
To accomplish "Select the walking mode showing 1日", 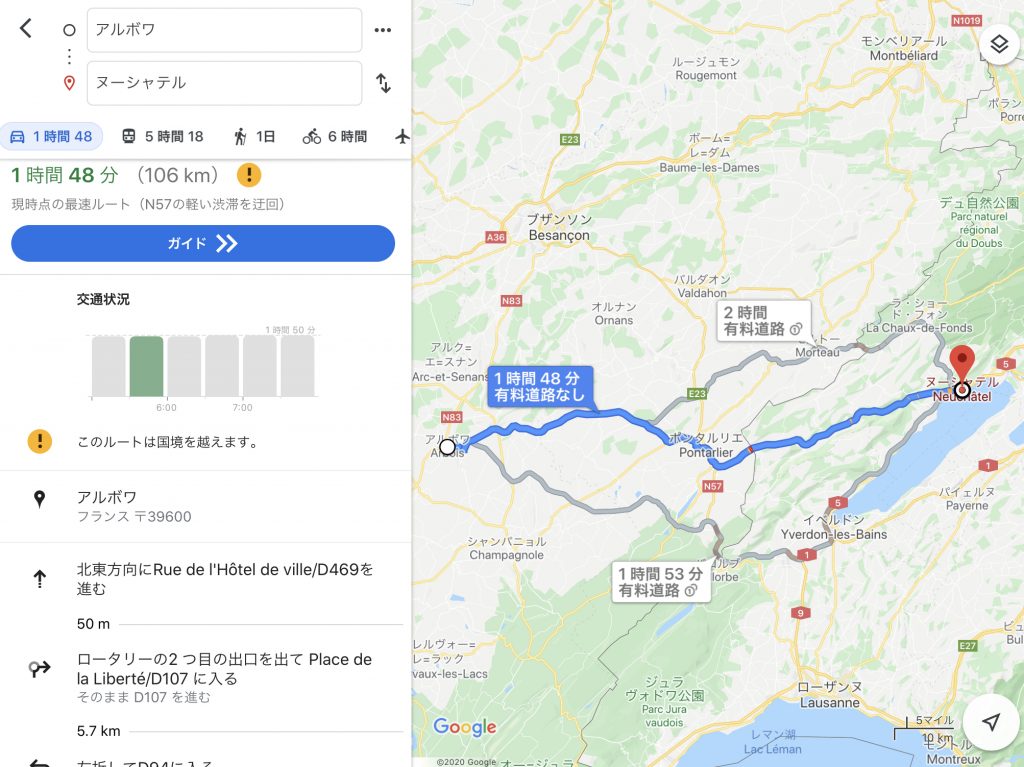I will 254,137.
